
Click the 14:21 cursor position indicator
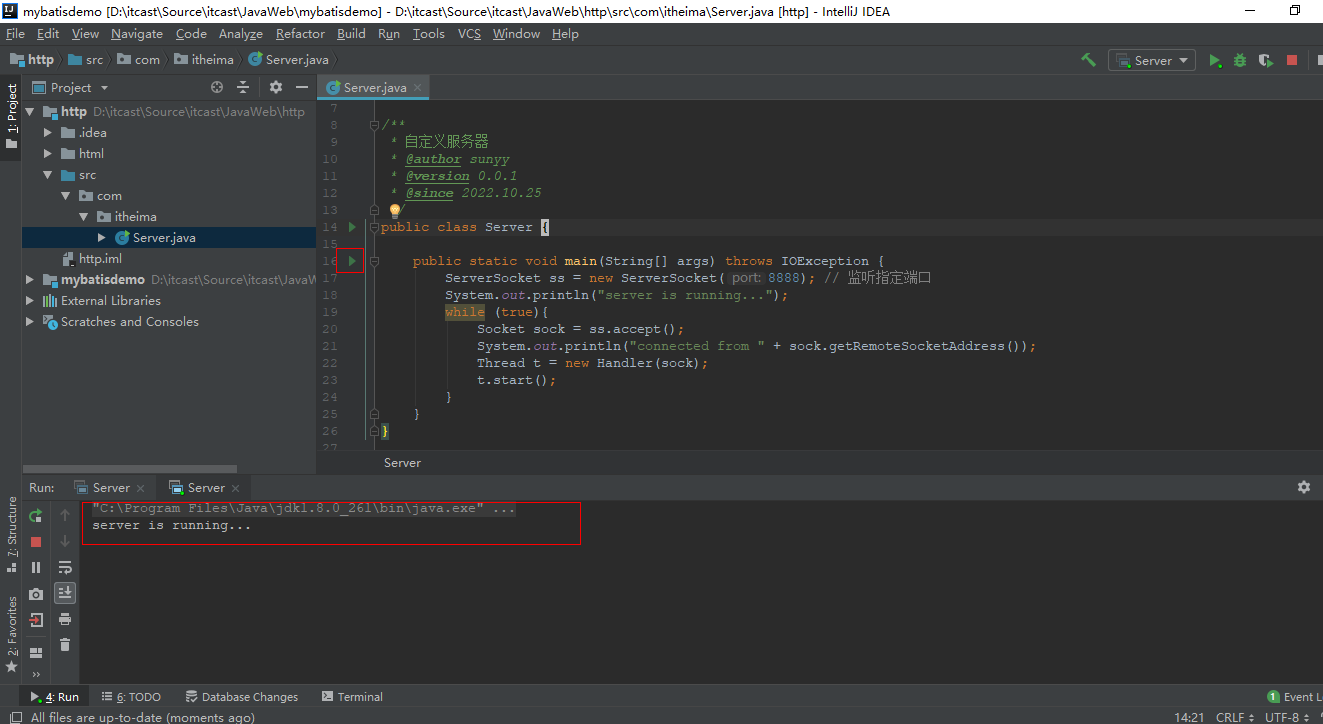1189,717
